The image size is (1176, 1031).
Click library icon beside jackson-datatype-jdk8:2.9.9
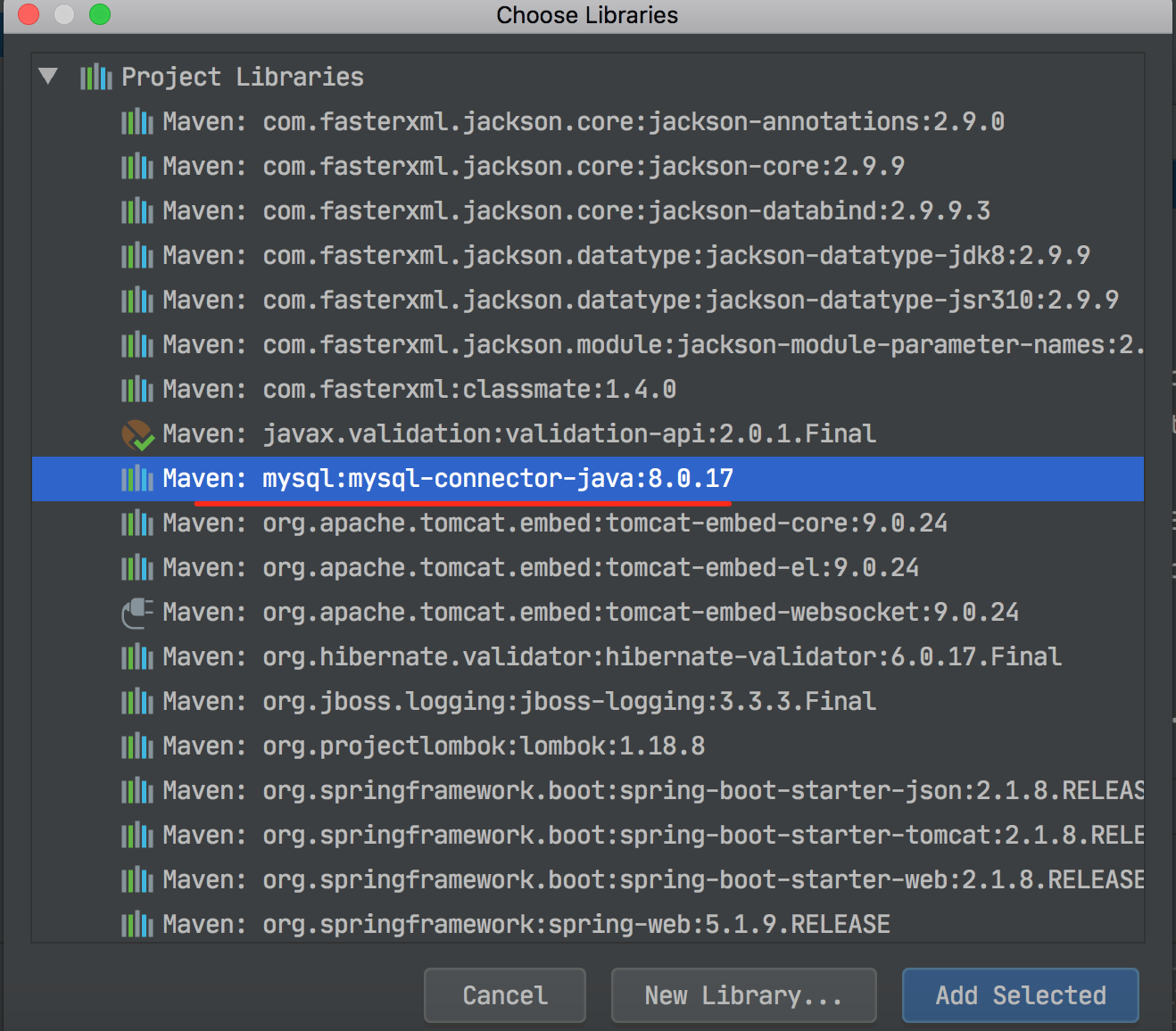click(x=137, y=256)
